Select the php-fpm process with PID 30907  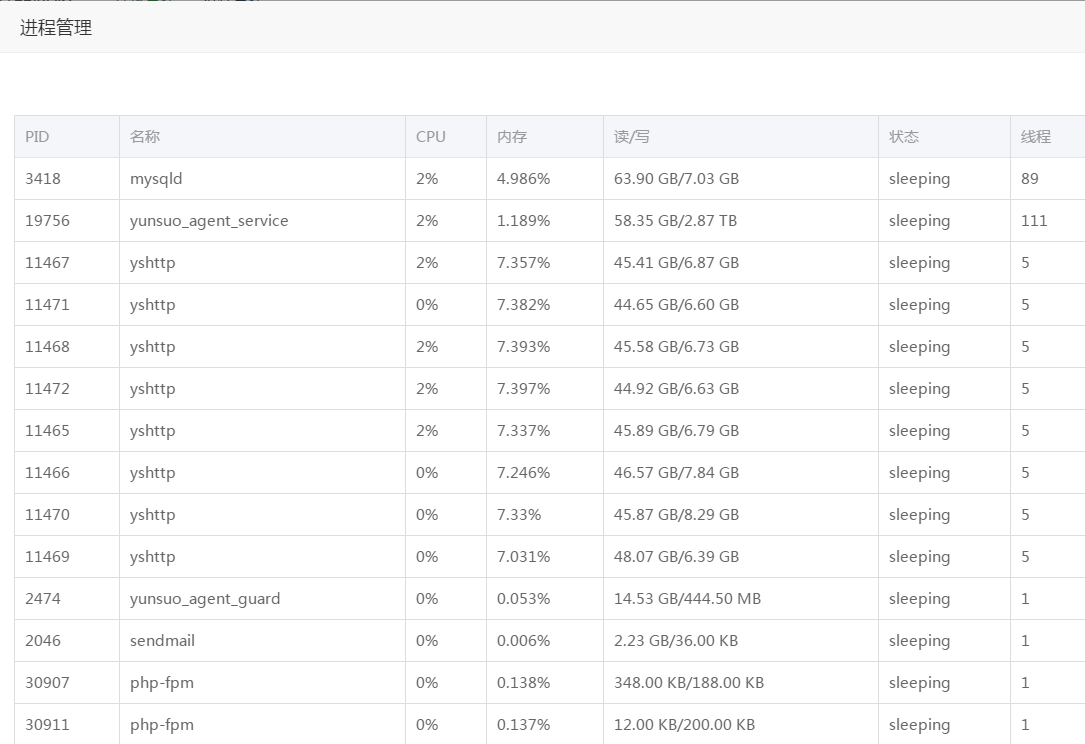click(x=162, y=683)
